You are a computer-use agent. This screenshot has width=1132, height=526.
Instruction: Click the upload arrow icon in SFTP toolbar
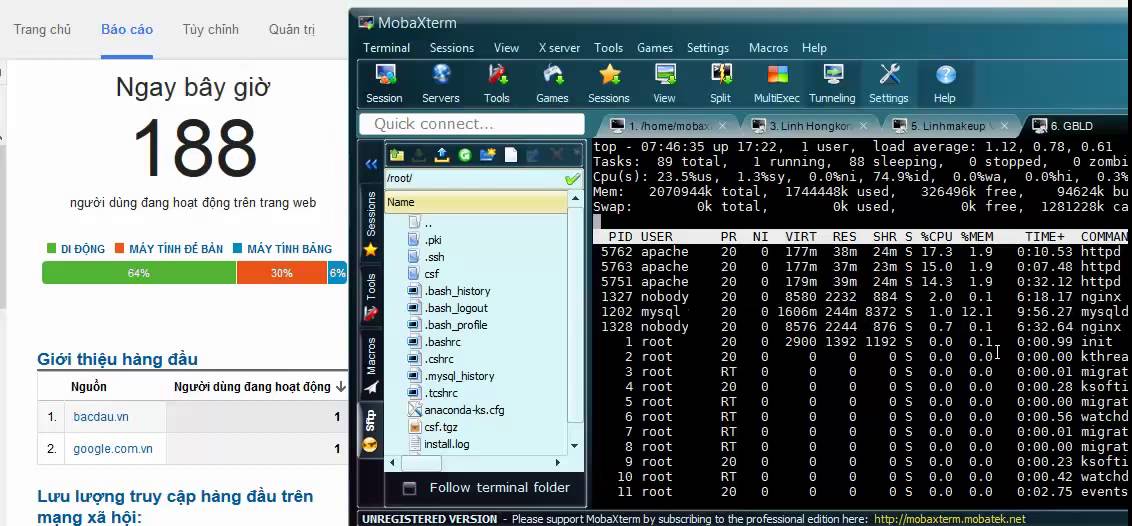pos(443,154)
